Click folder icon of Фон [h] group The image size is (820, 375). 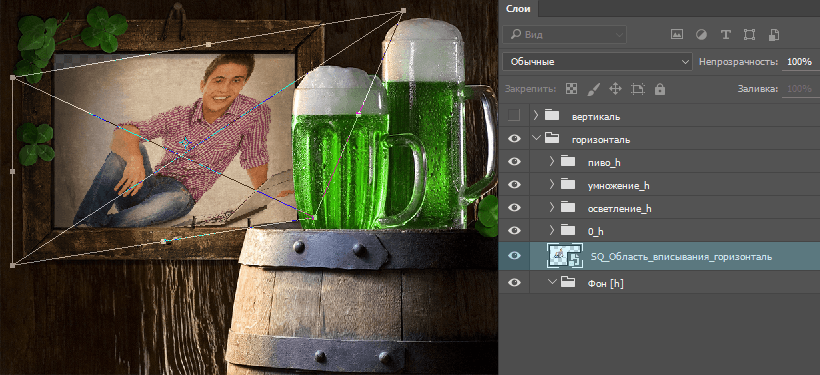tap(568, 282)
